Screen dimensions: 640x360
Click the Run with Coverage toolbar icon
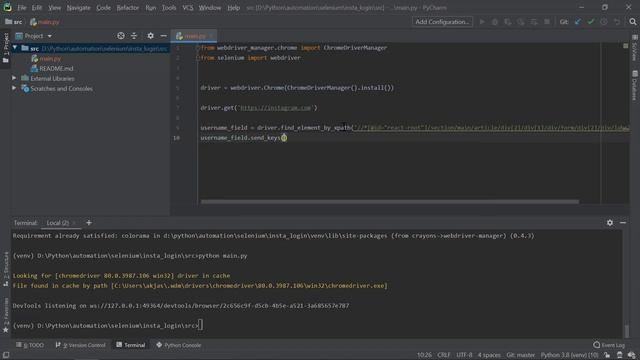coord(508,22)
